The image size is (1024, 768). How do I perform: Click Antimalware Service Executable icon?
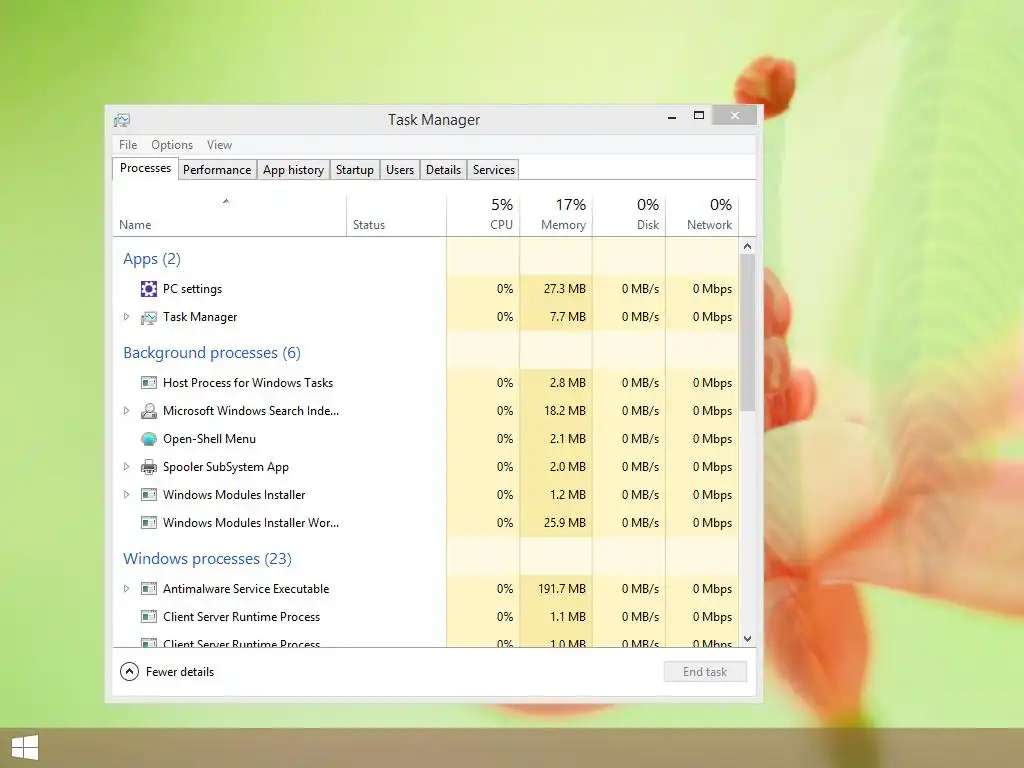tap(149, 588)
